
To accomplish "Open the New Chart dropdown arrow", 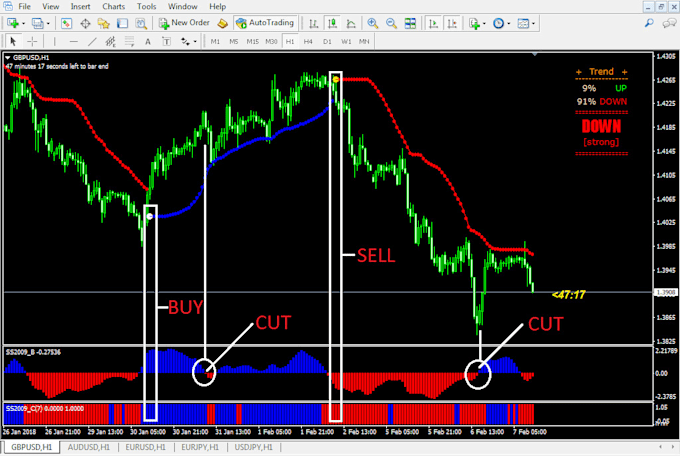I will pos(23,23).
